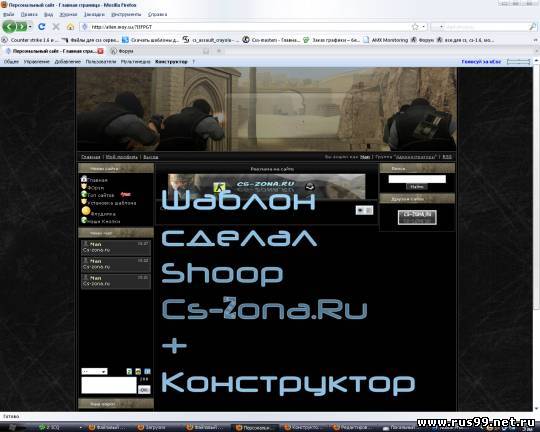Go to the Home page house icon
Viewport: 540px width, 432px height.
click(x=71, y=27)
